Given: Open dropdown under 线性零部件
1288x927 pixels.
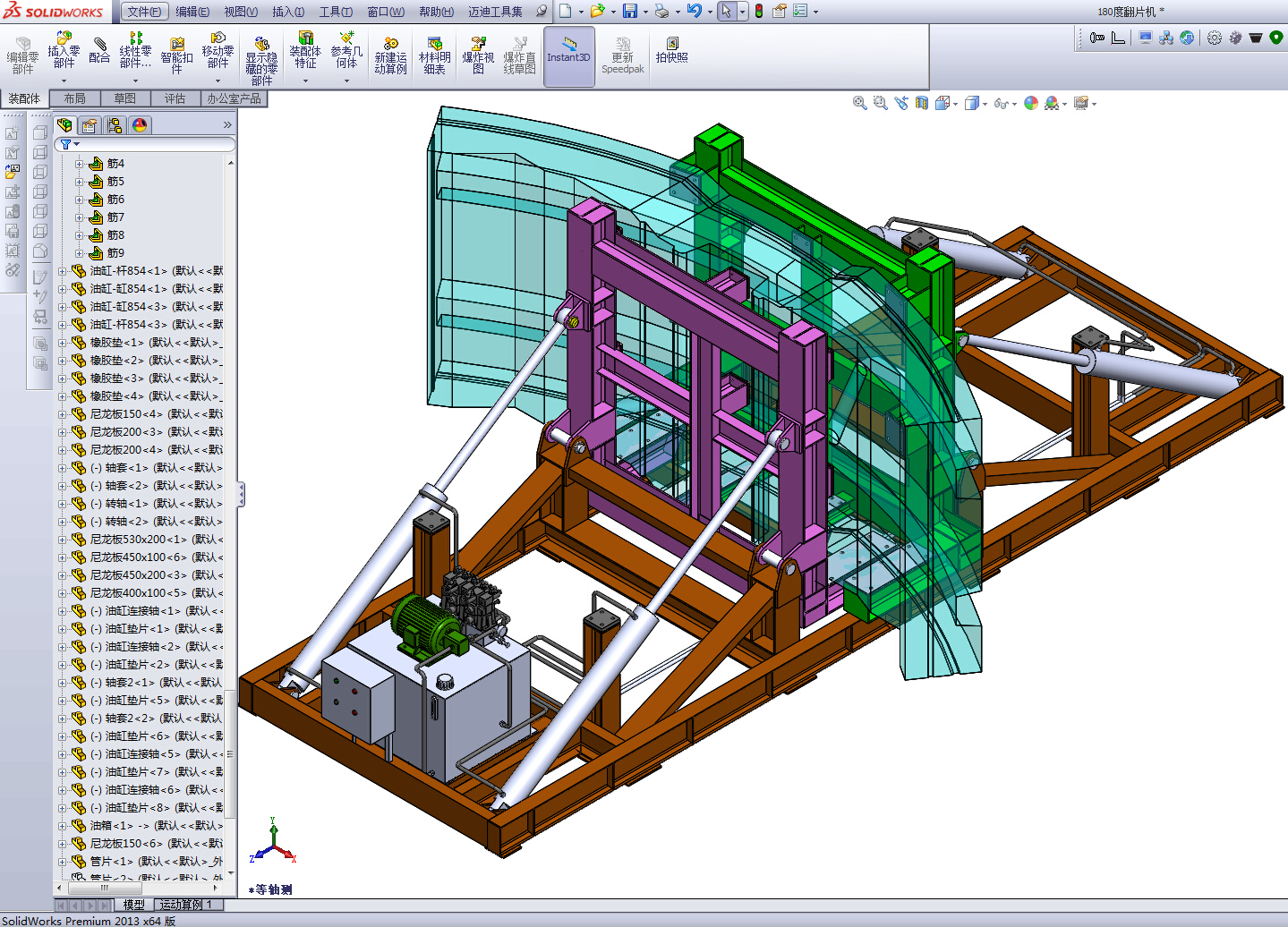Looking at the screenshot, I should pyautogui.click(x=135, y=81).
